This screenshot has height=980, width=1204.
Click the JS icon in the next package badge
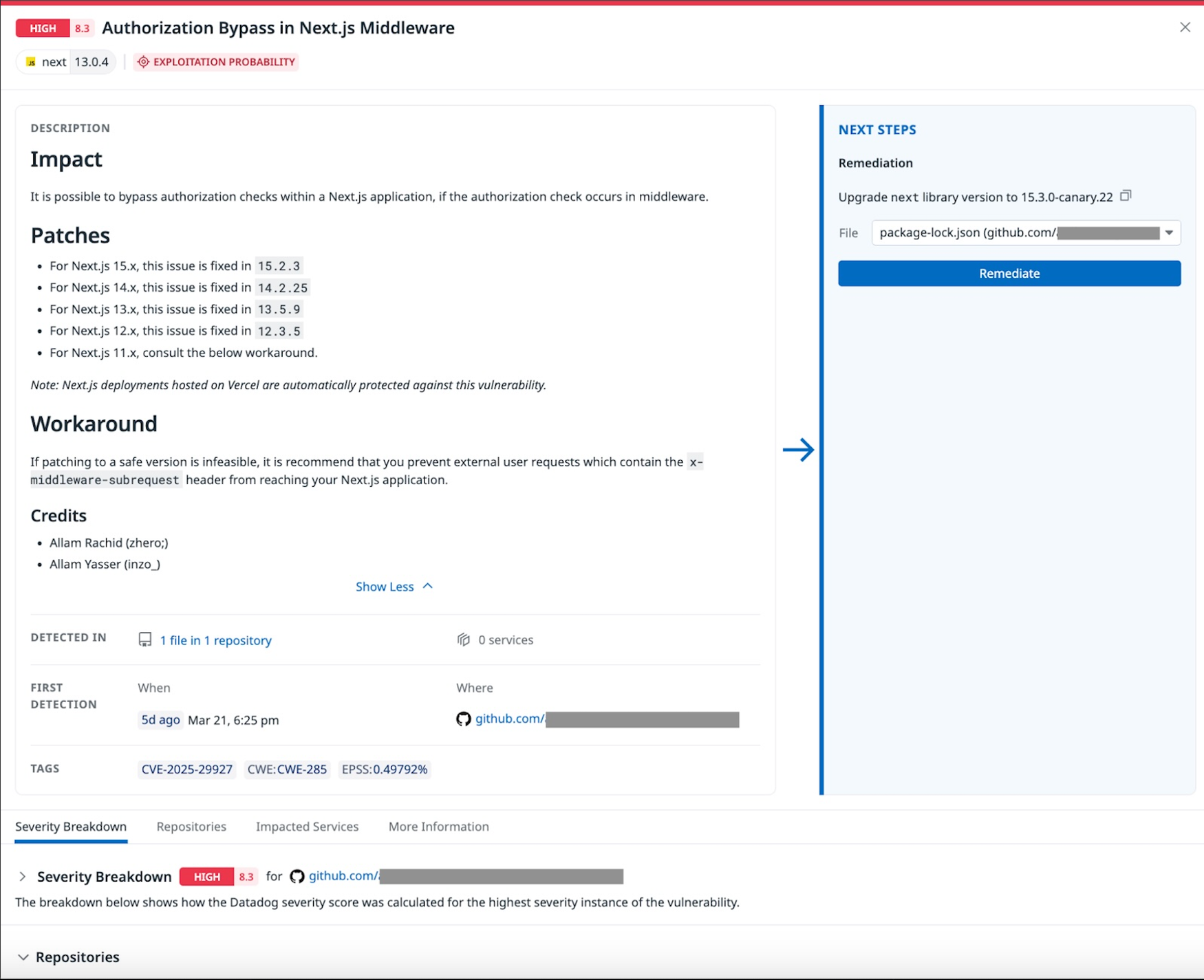click(31, 62)
